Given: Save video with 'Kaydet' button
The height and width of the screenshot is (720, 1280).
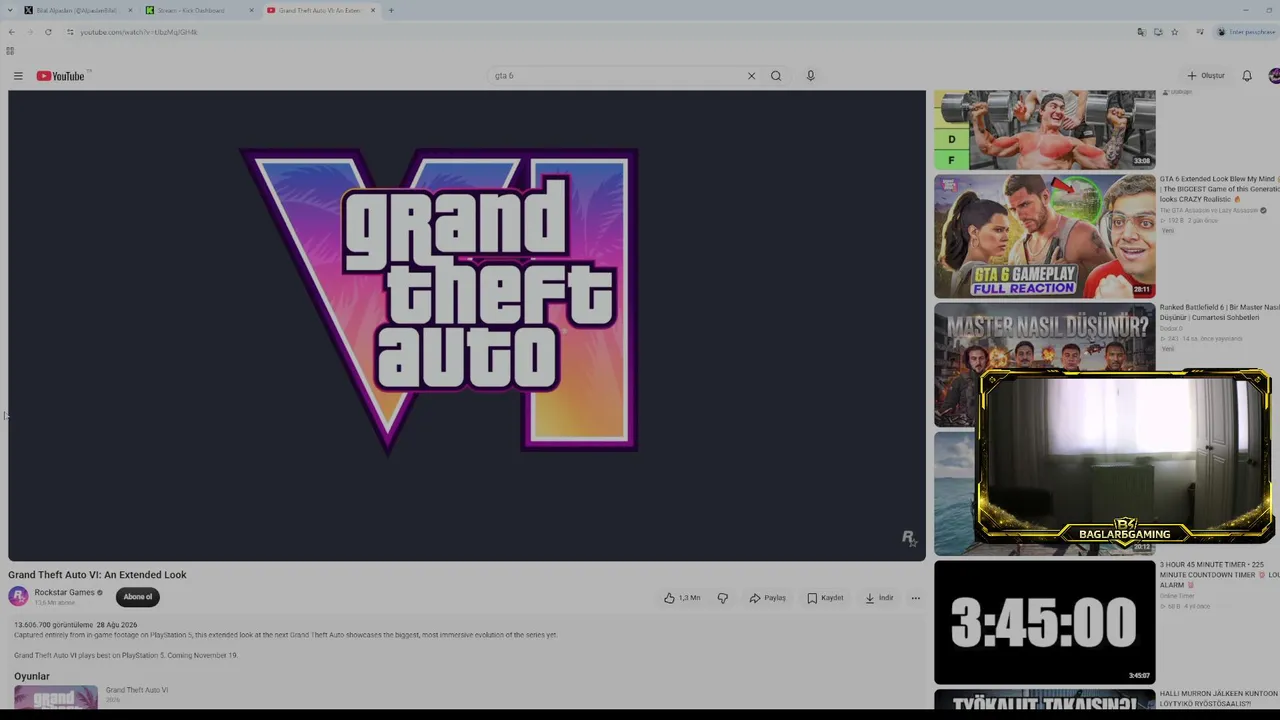Looking at the screenshot, I should [826, 598].
